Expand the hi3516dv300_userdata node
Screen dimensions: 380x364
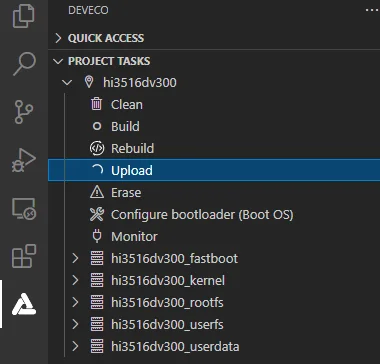(75, 346)
